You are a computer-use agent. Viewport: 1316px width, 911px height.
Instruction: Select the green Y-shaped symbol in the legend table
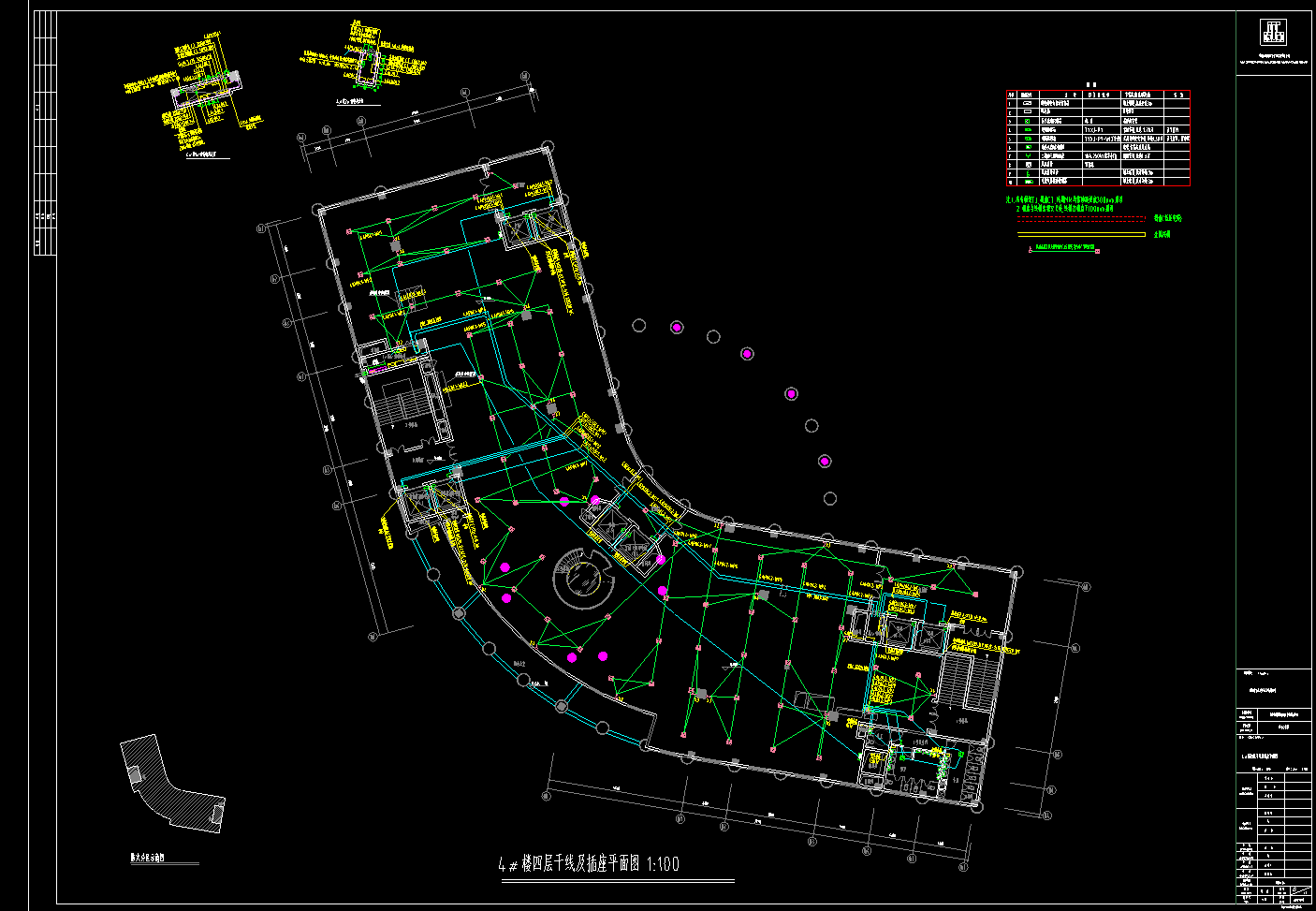click(1029, 156)
